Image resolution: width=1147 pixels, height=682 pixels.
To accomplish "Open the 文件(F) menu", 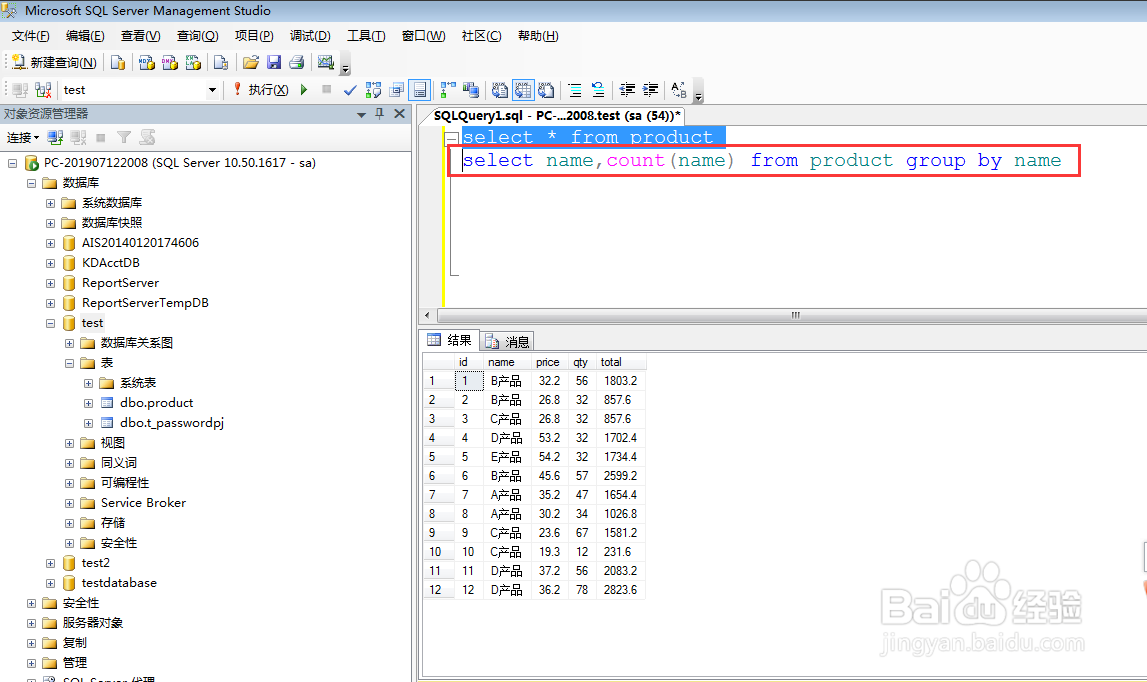I will [x=30, y=36].
